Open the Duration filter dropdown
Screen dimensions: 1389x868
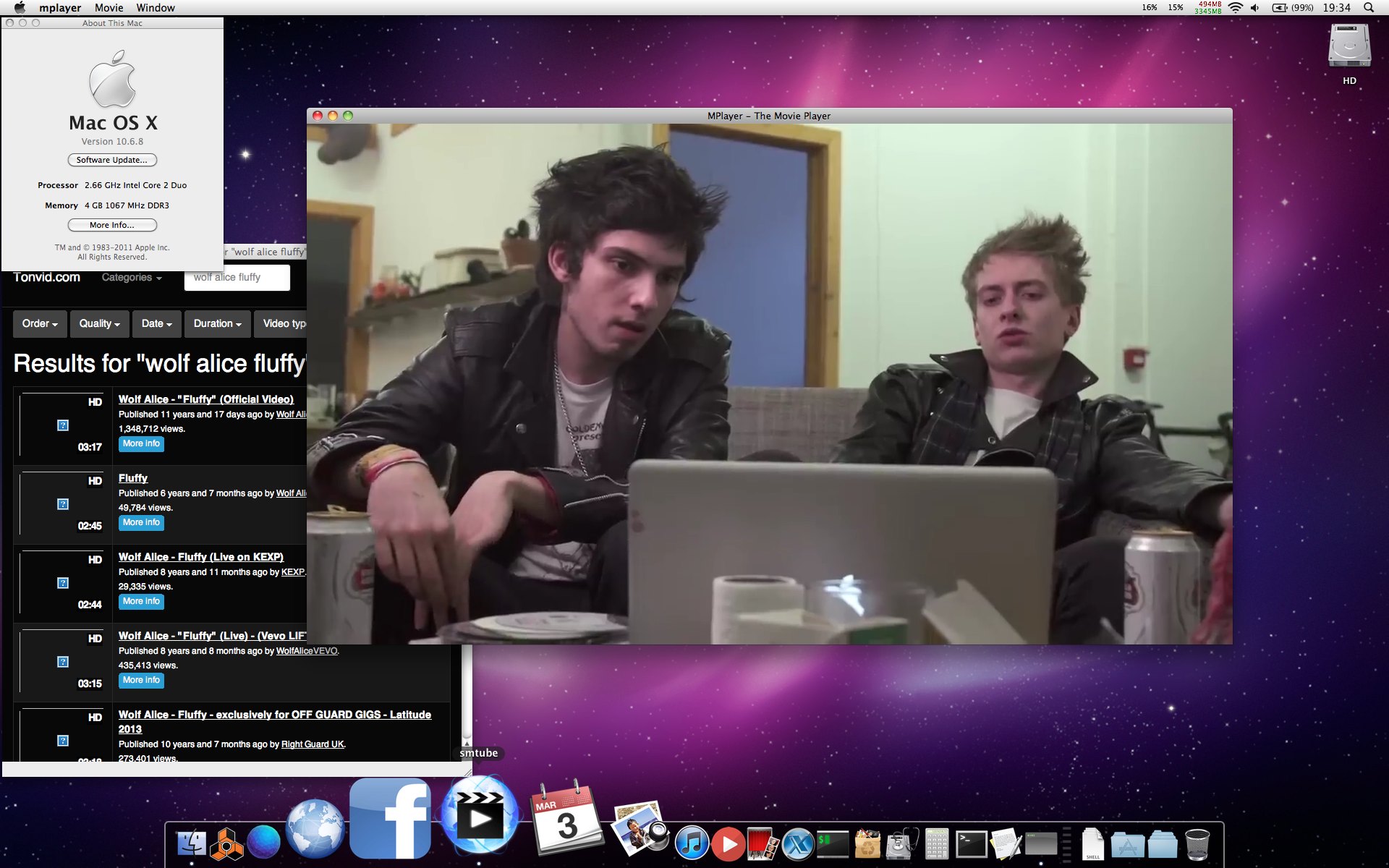pos(217,323)
